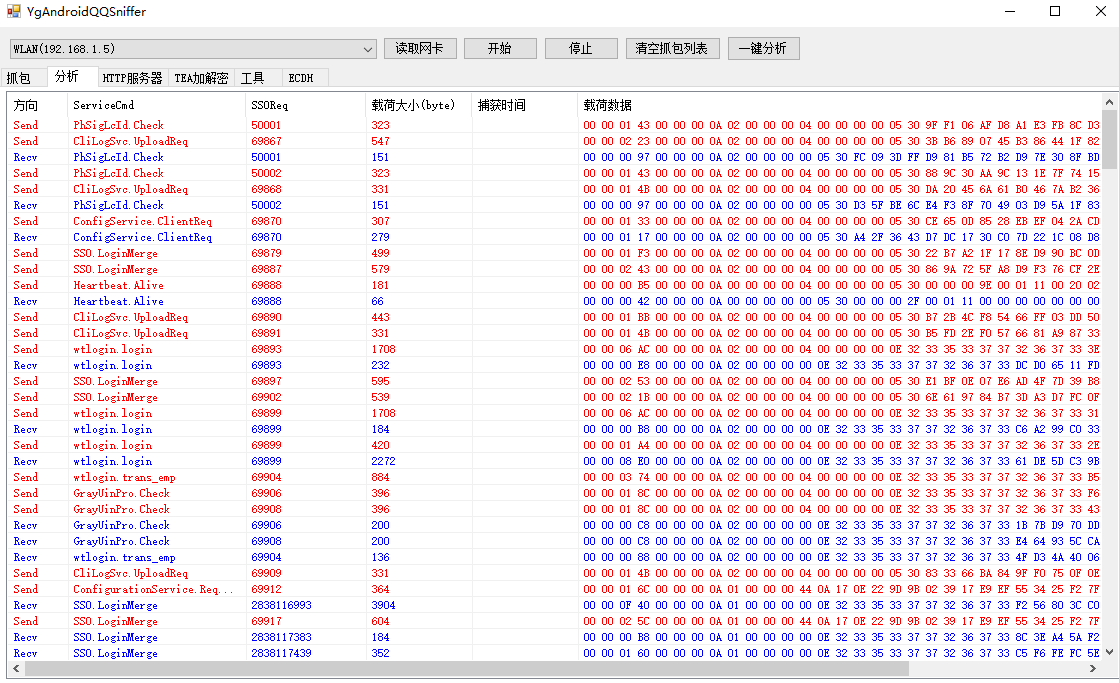Screen dimensions: 1119x683
Task: Select the Recv PhSigLcId.Check row 50002
Action: pyautogui.click(x=555, y=205)
